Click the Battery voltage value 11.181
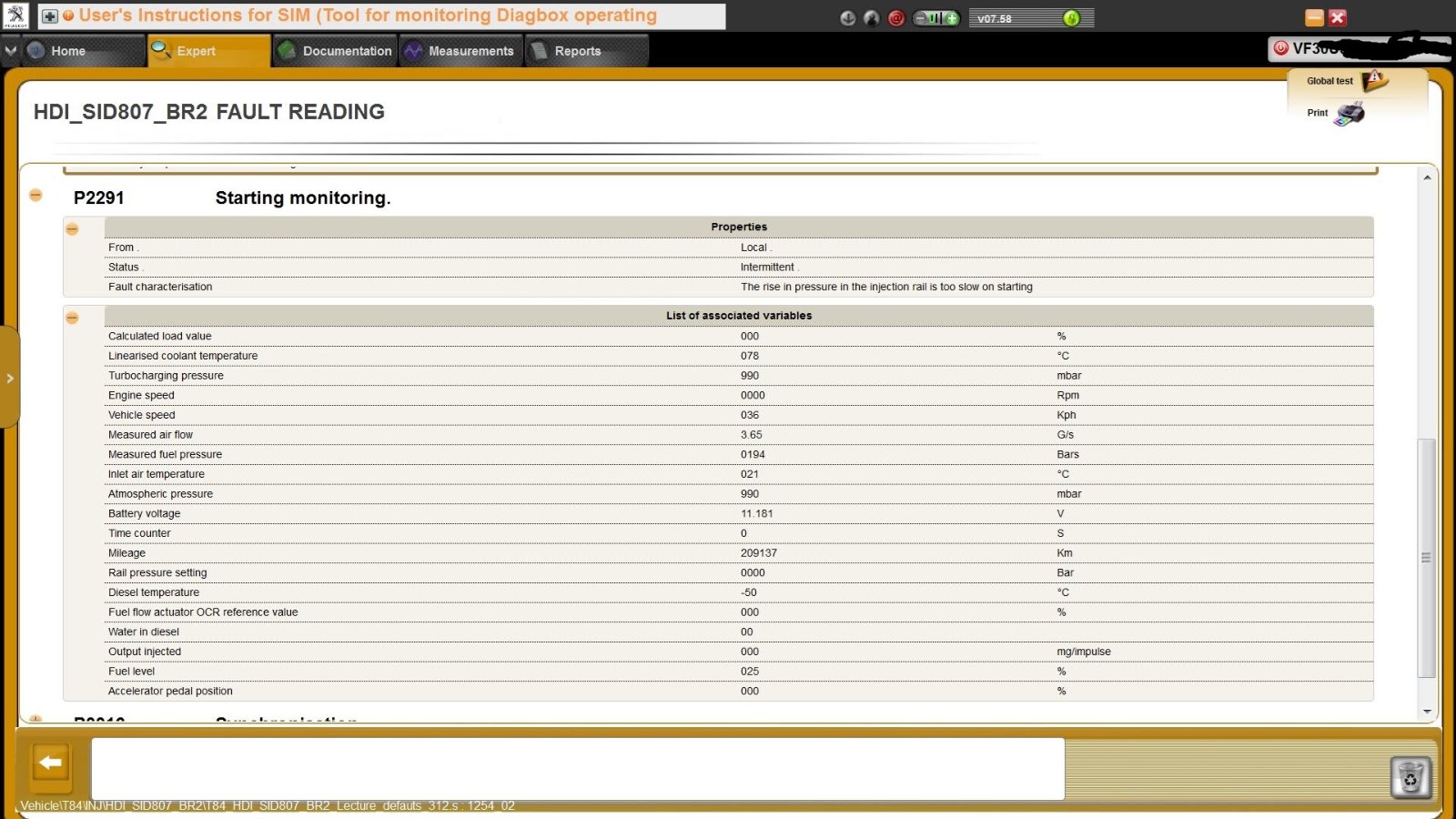 [x=757, y=513]
